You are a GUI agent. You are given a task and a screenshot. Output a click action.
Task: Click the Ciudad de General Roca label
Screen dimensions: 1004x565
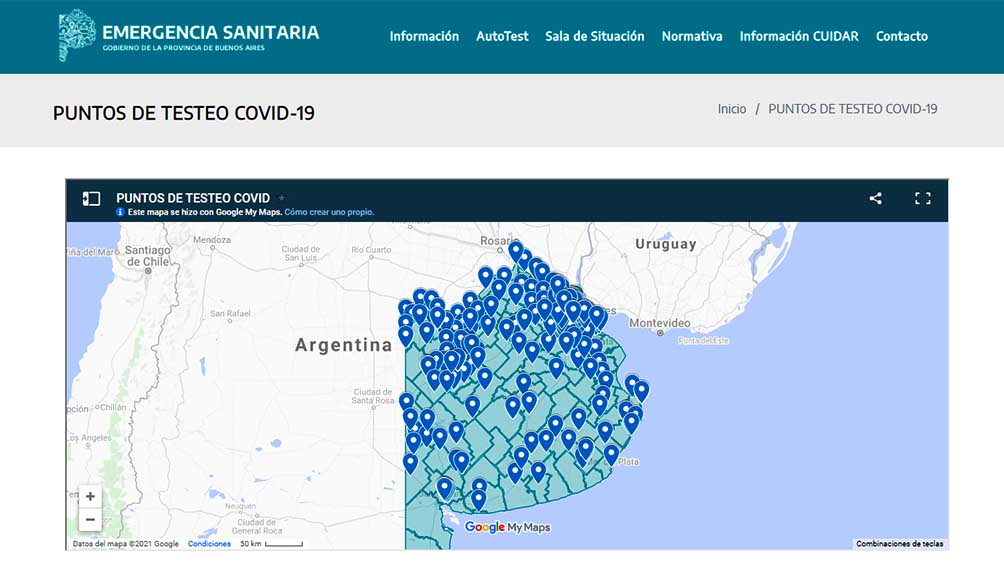tap(257, 526)
